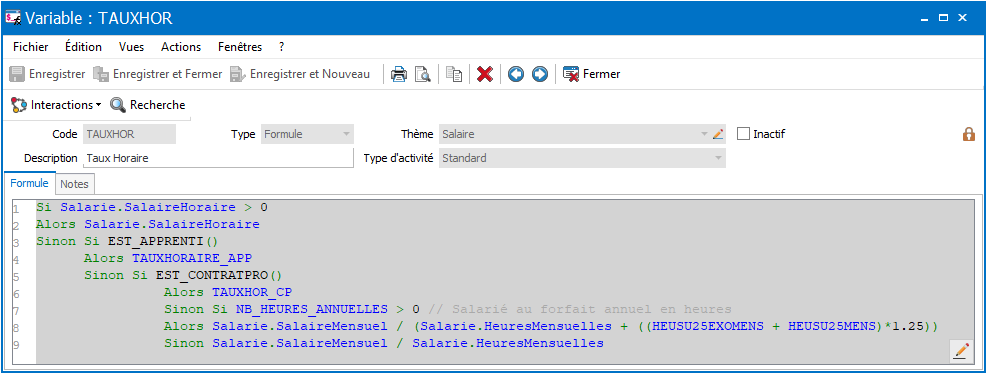987x374 pixels.
Task: Go to previous record arrow
Action: 516,74
